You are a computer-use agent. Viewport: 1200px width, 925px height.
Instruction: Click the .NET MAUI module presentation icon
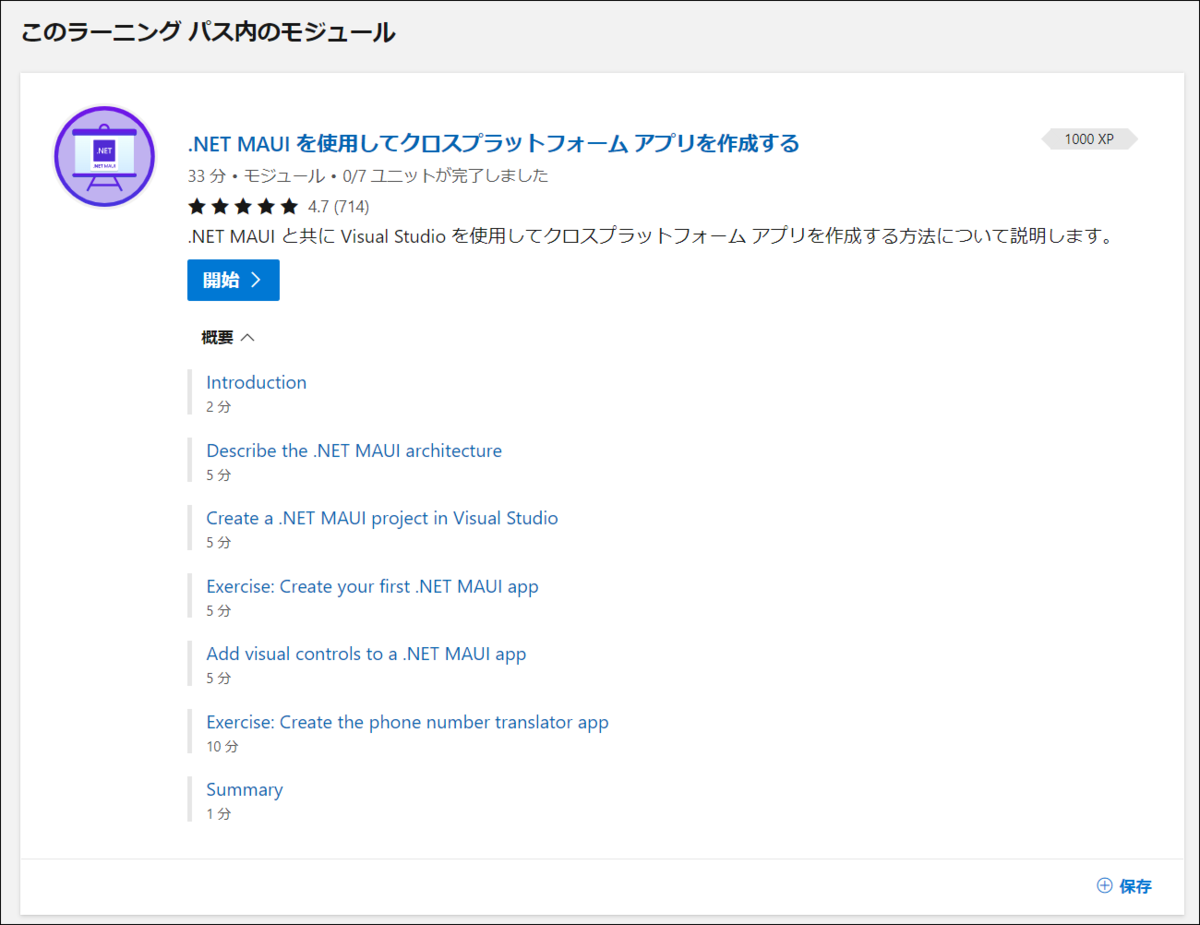click(105, 157)
